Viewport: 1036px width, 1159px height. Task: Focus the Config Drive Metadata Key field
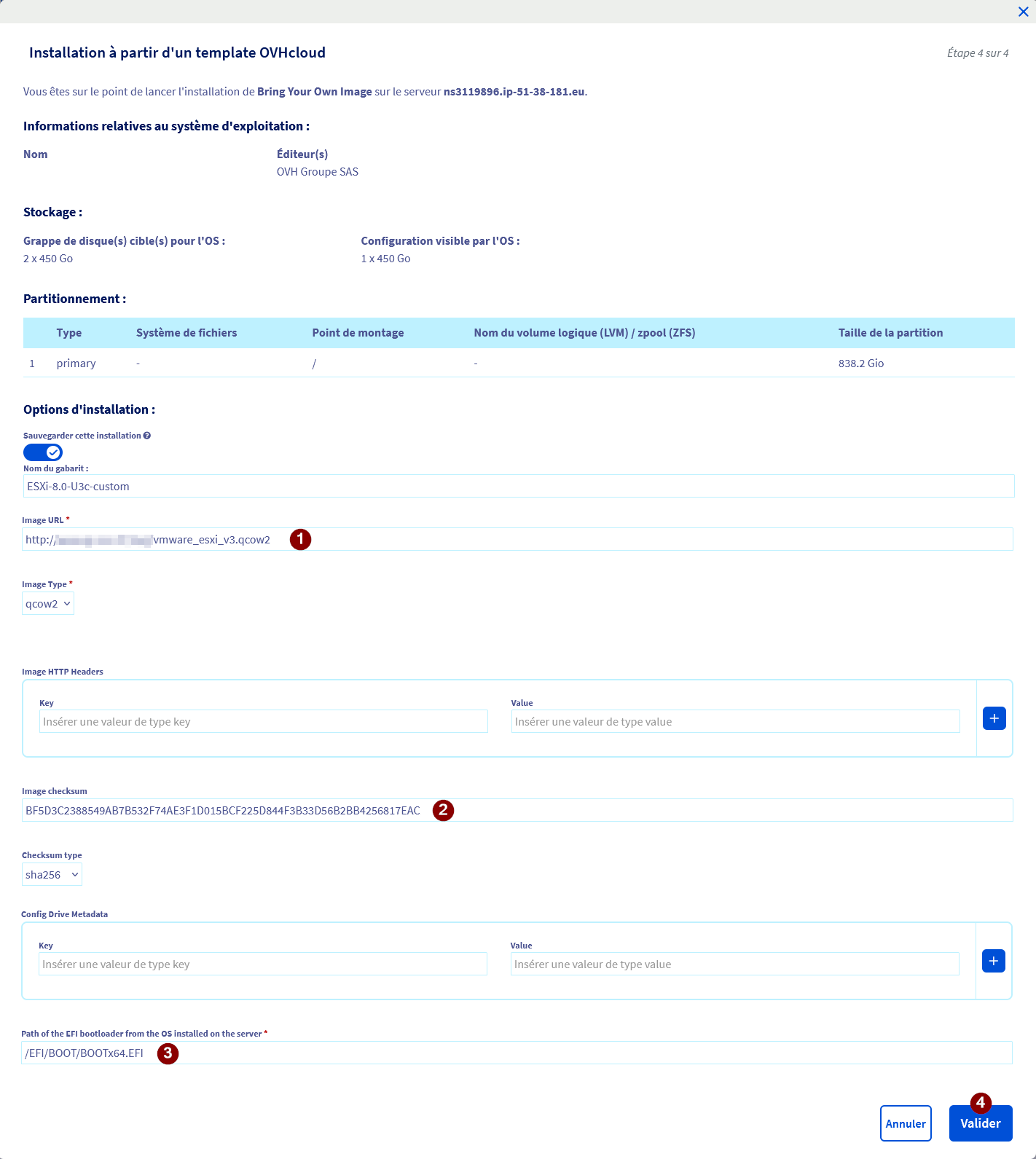click(x=263, y=964)
